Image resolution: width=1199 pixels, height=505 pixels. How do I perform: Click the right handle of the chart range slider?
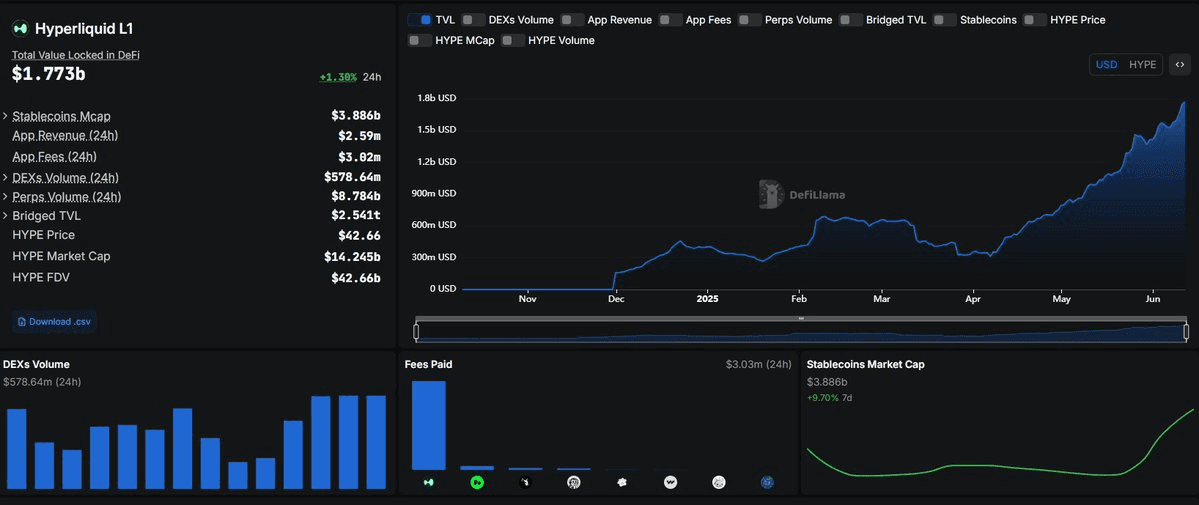click(1186, 331)
